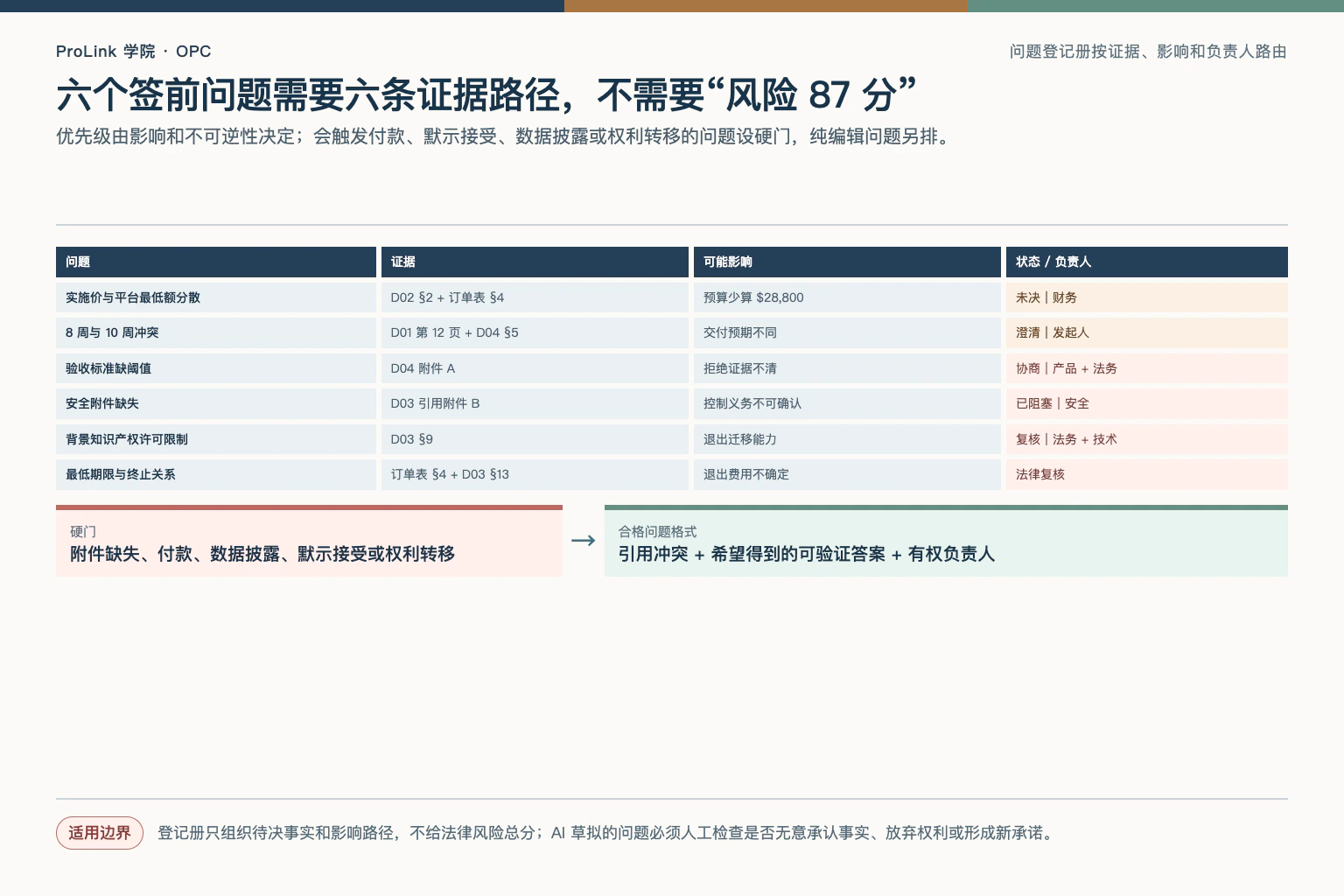Screen dimensions: 1344x896
Task: Click the ProLink 学院 · OPC label
Action: [133, 52]
